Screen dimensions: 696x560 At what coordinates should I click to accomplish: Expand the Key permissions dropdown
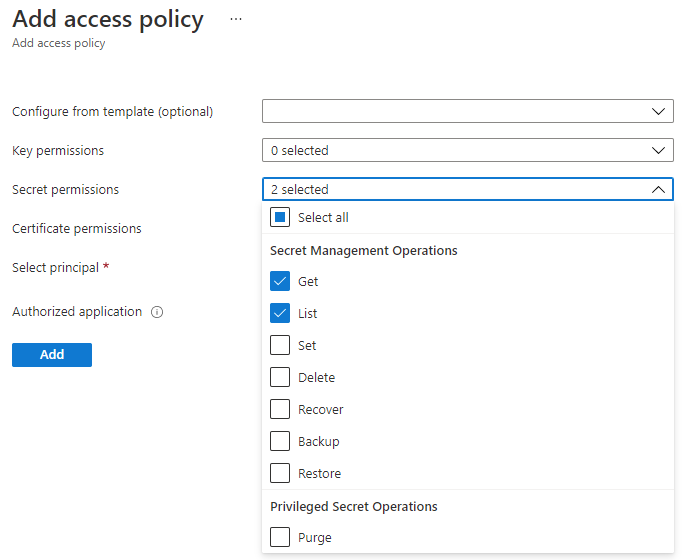(x=468, y=150)
